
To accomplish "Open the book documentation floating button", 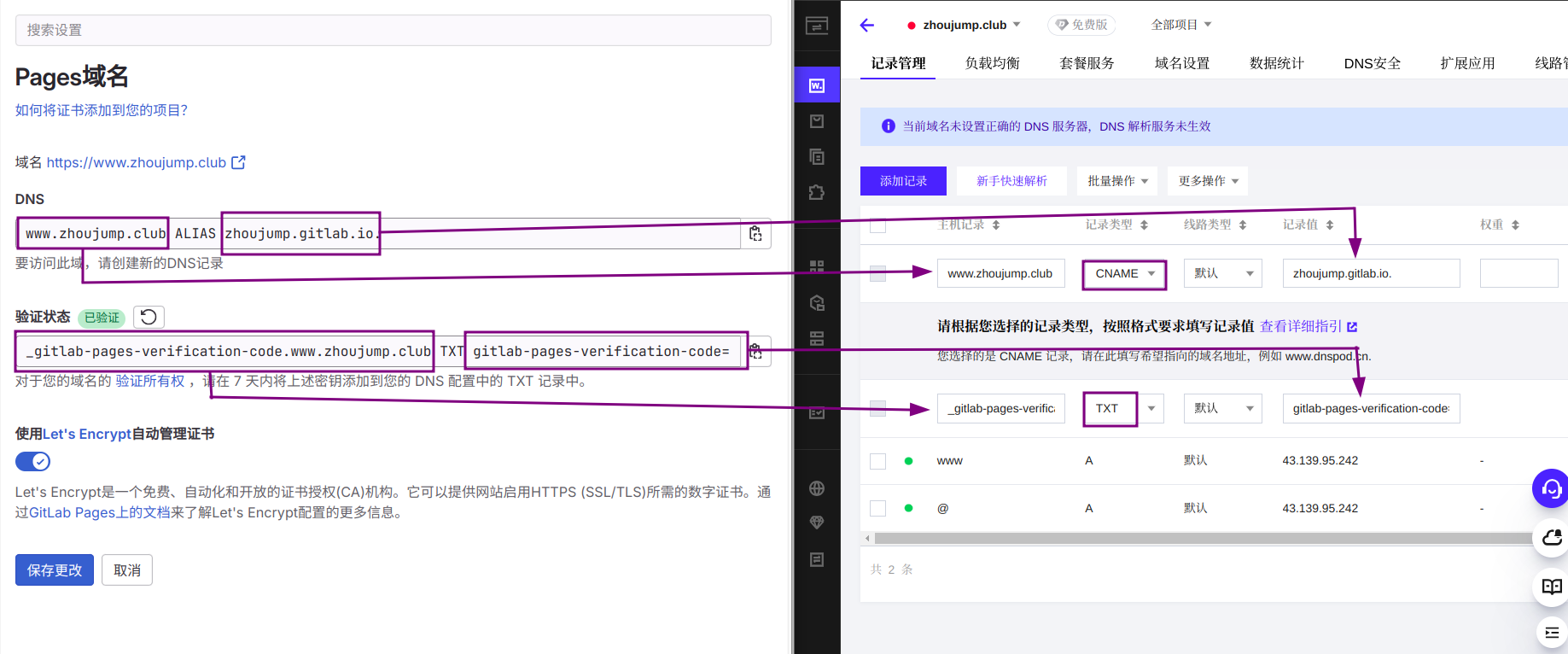I will pyautogui.click(x=1552, y=587).
